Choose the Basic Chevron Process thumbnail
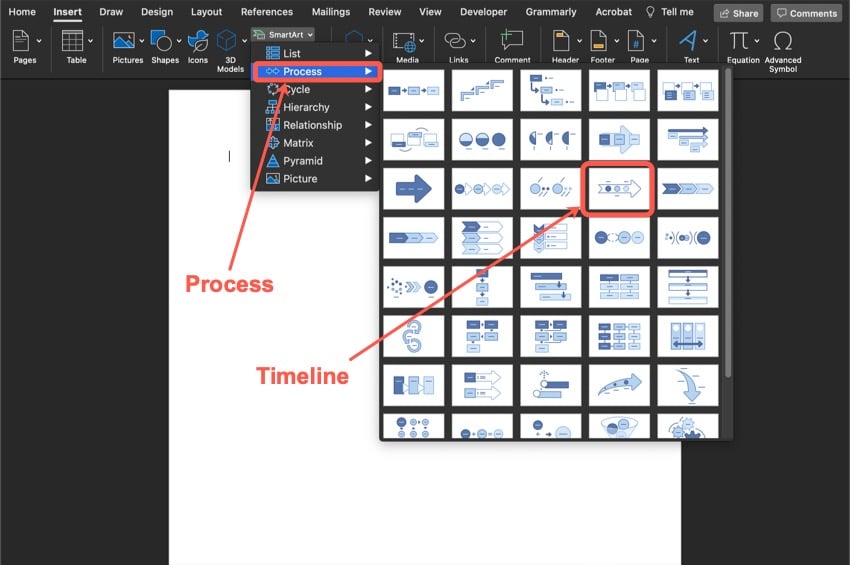850x565 pixels. point(688,189)
